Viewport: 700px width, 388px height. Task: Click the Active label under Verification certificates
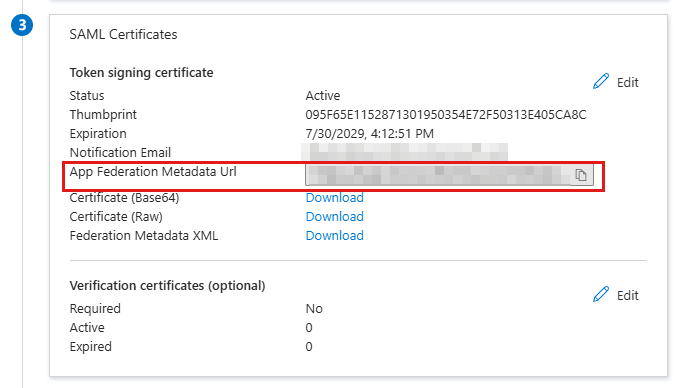(87, 328)
